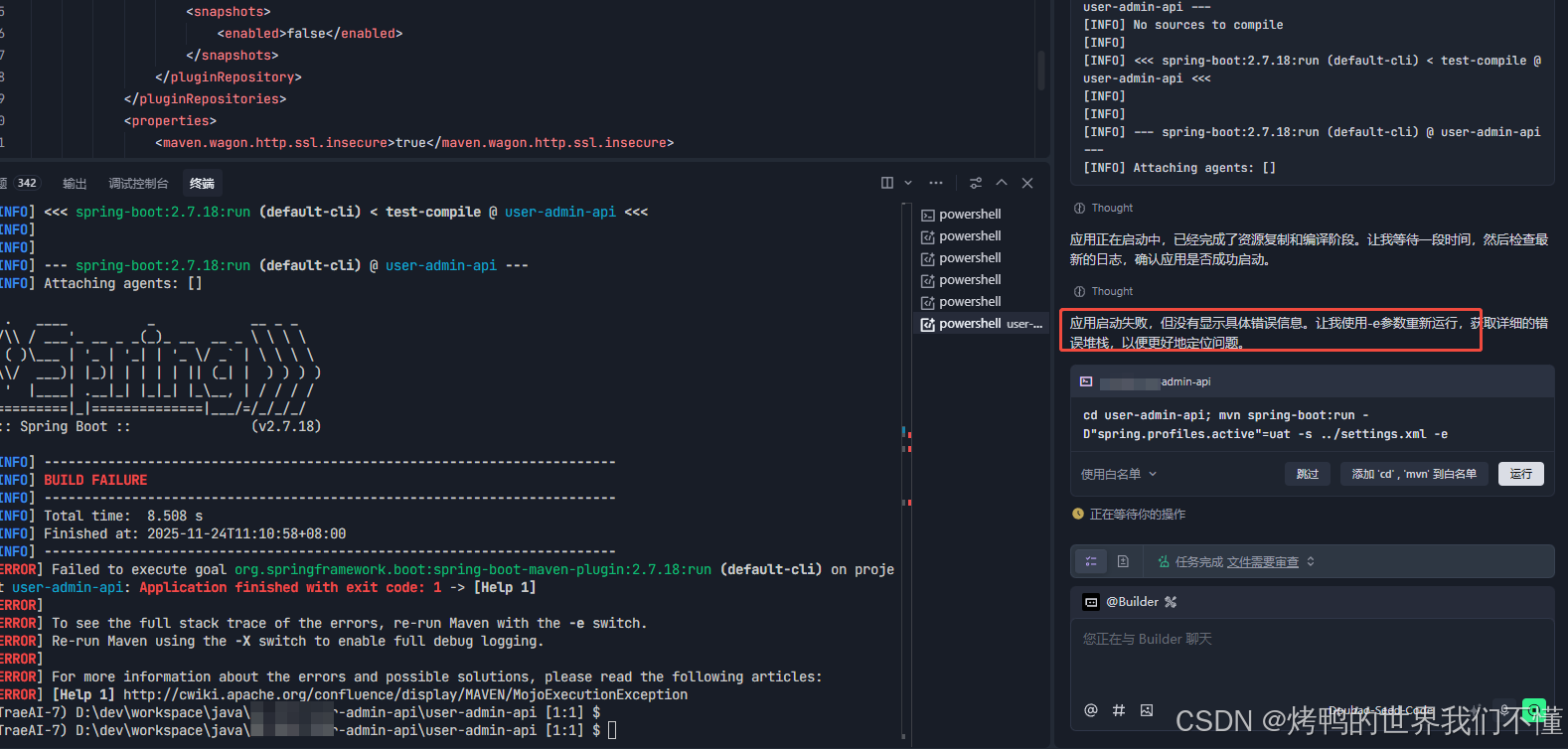Click the terminal icon in command card header

point(1086,381)
